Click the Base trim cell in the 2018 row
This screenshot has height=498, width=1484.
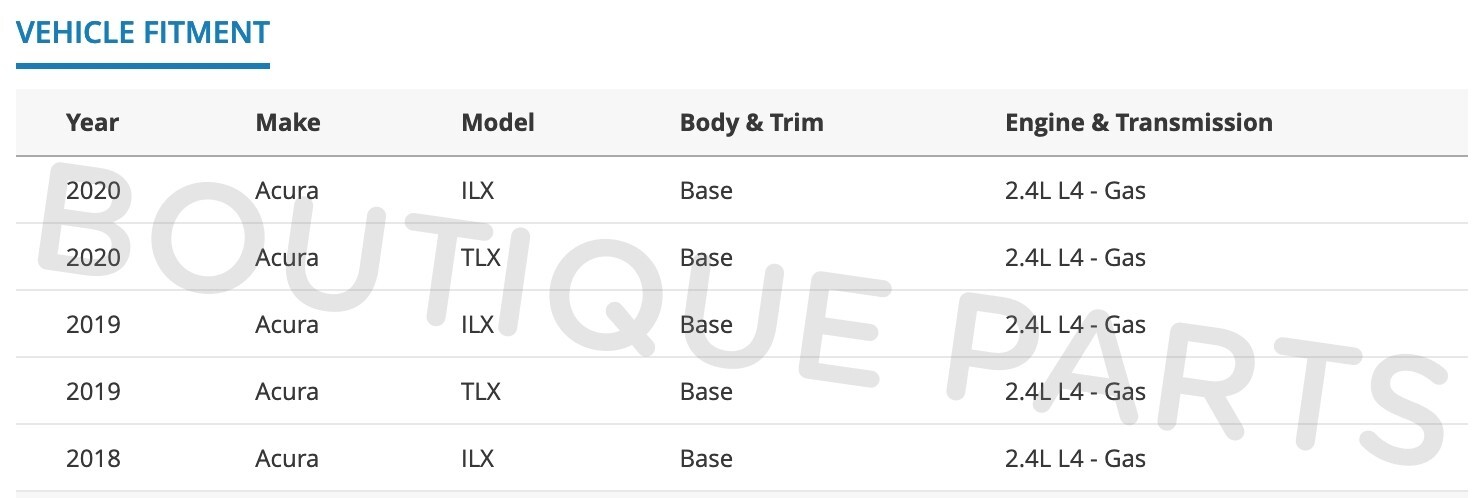tap(706, 458)
